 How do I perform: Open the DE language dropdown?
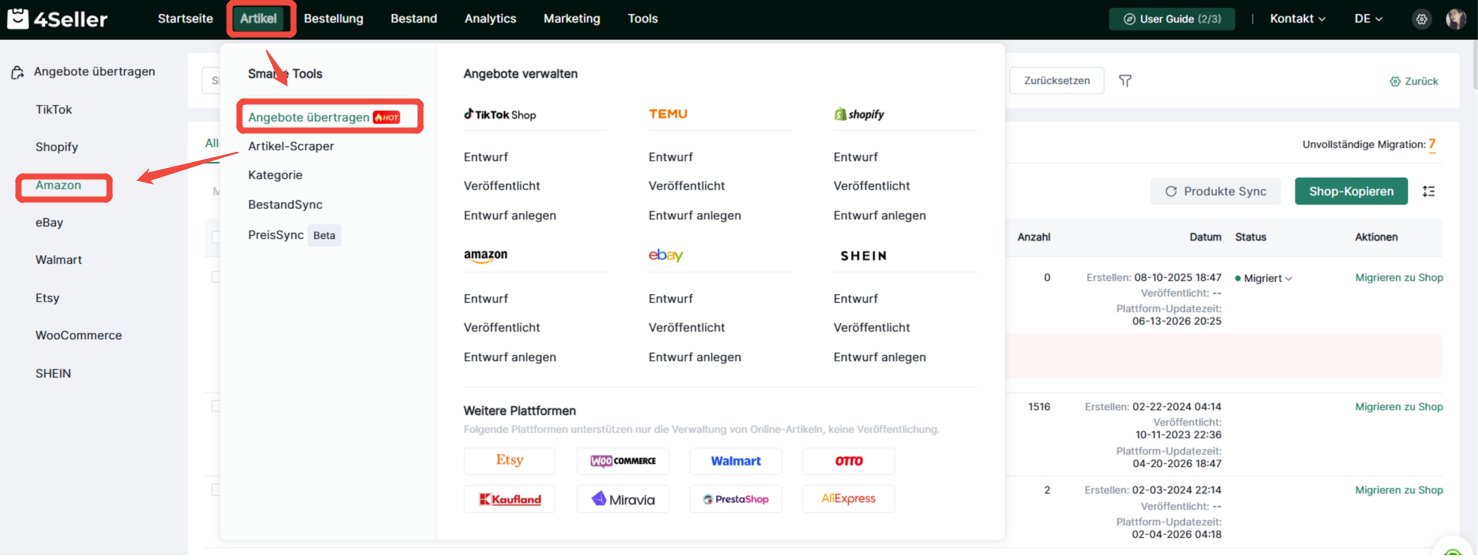[x=1368, y=19]
